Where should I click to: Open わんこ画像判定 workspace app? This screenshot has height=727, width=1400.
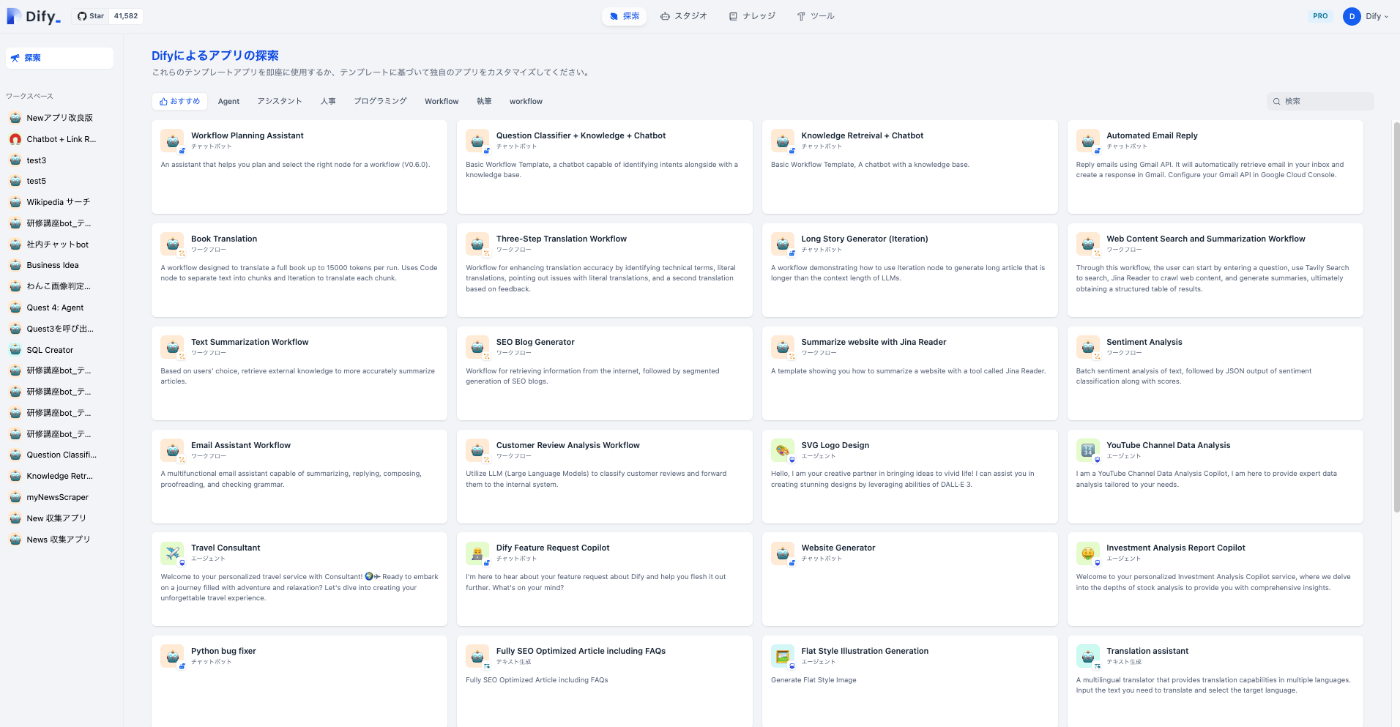(x=59, y=286)
